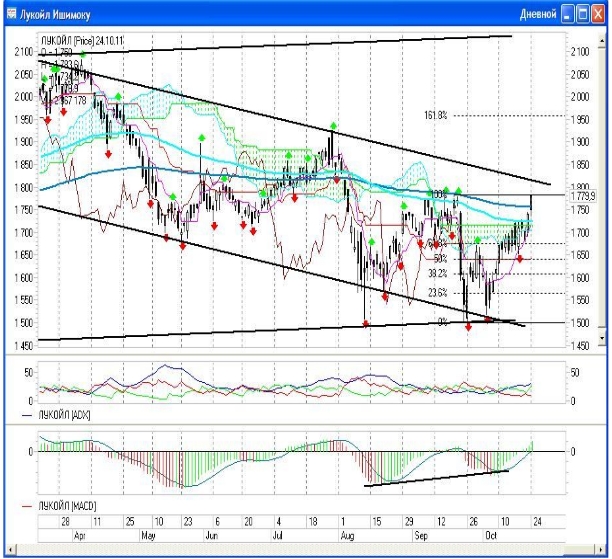612x559 pixels.
Task: Click the date label 24 on time axis
Action: pos(537,522)
